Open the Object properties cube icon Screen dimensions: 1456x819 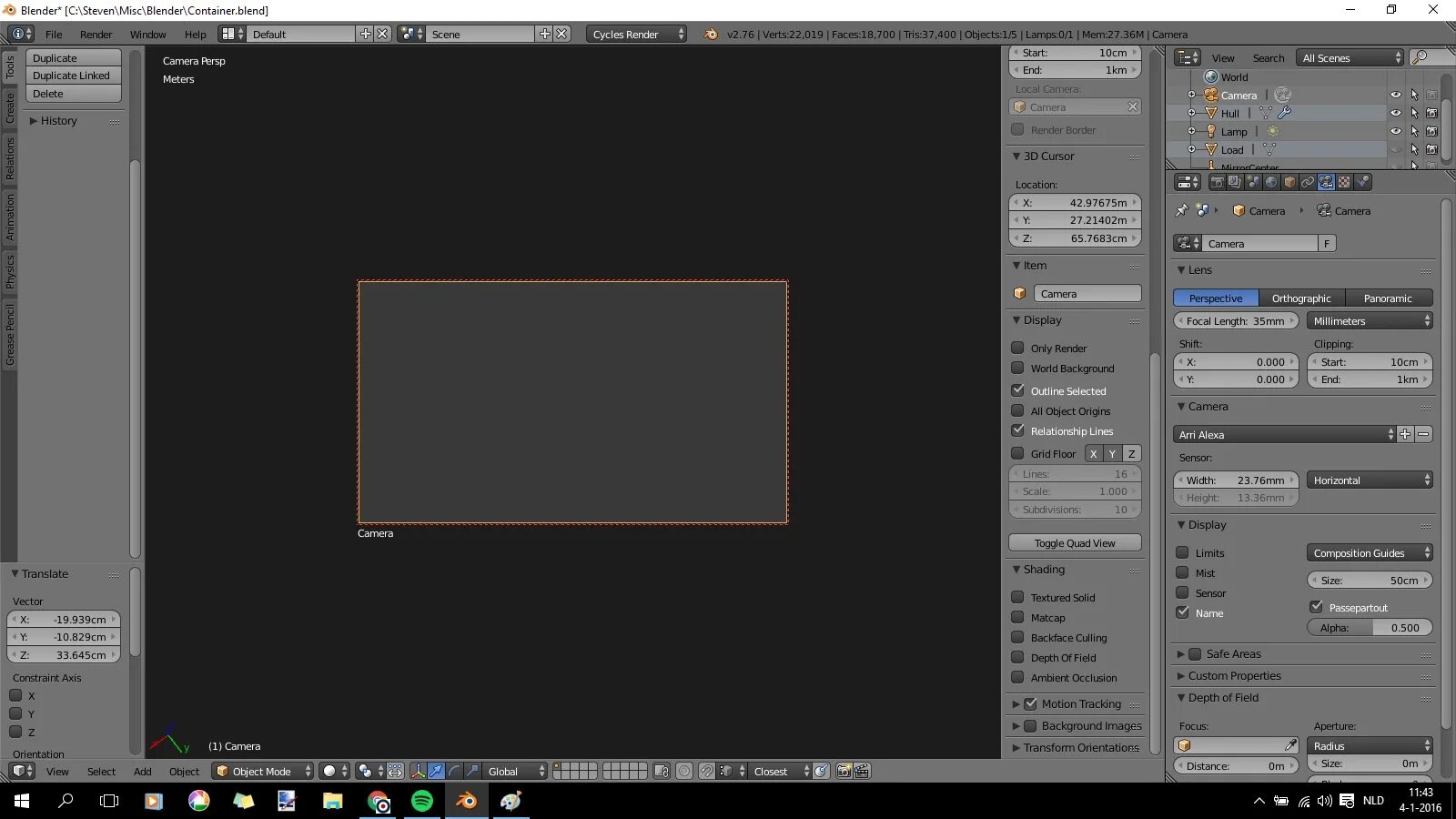pyautogui.click(x=1289, y=181)
